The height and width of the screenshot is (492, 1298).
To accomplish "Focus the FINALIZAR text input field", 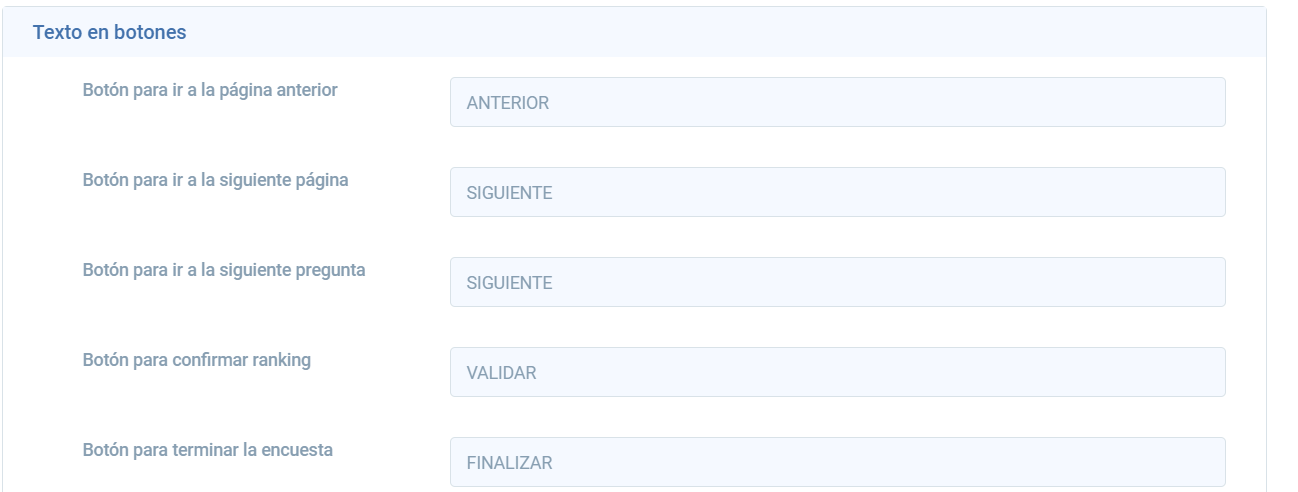I will [x=837, y=462].
